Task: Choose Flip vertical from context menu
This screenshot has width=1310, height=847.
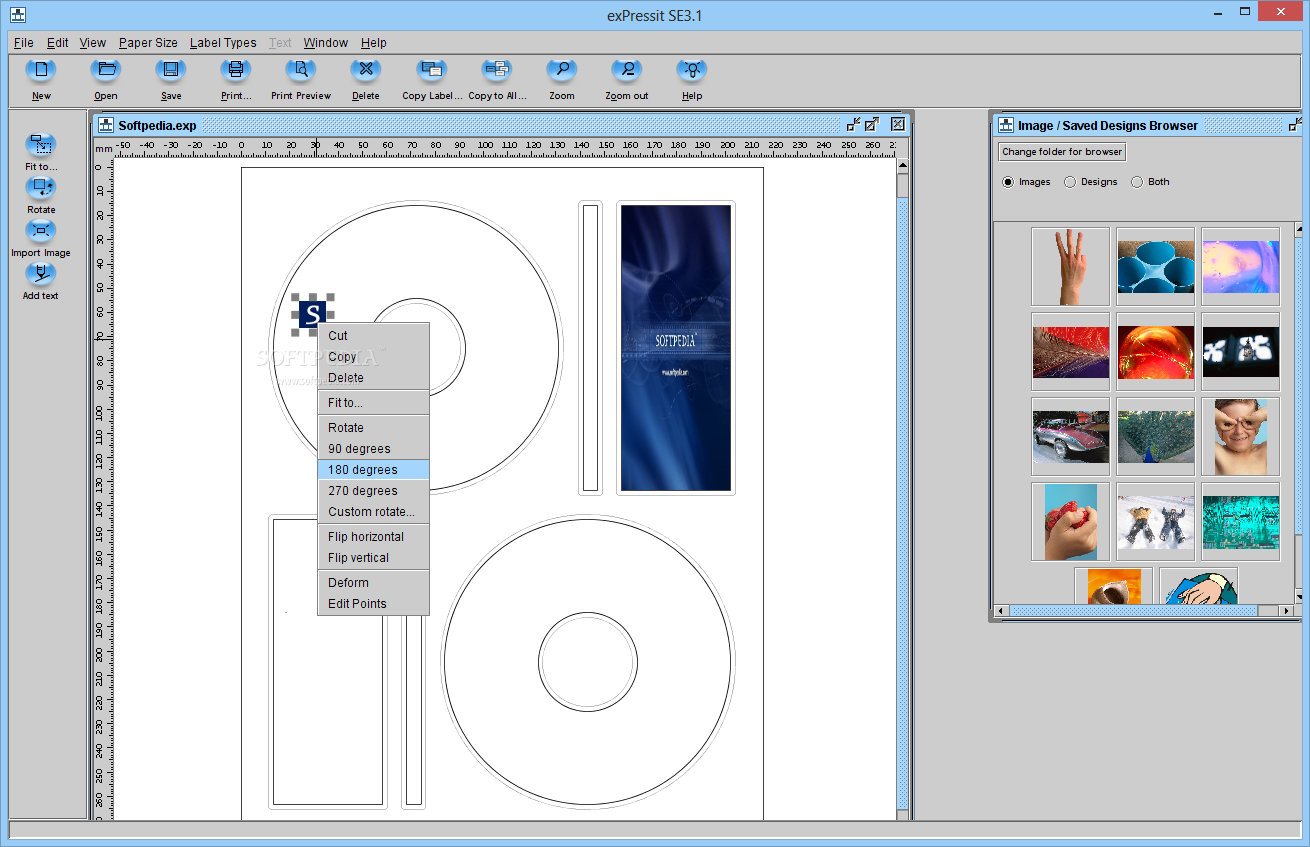Action: pos(373,558)
